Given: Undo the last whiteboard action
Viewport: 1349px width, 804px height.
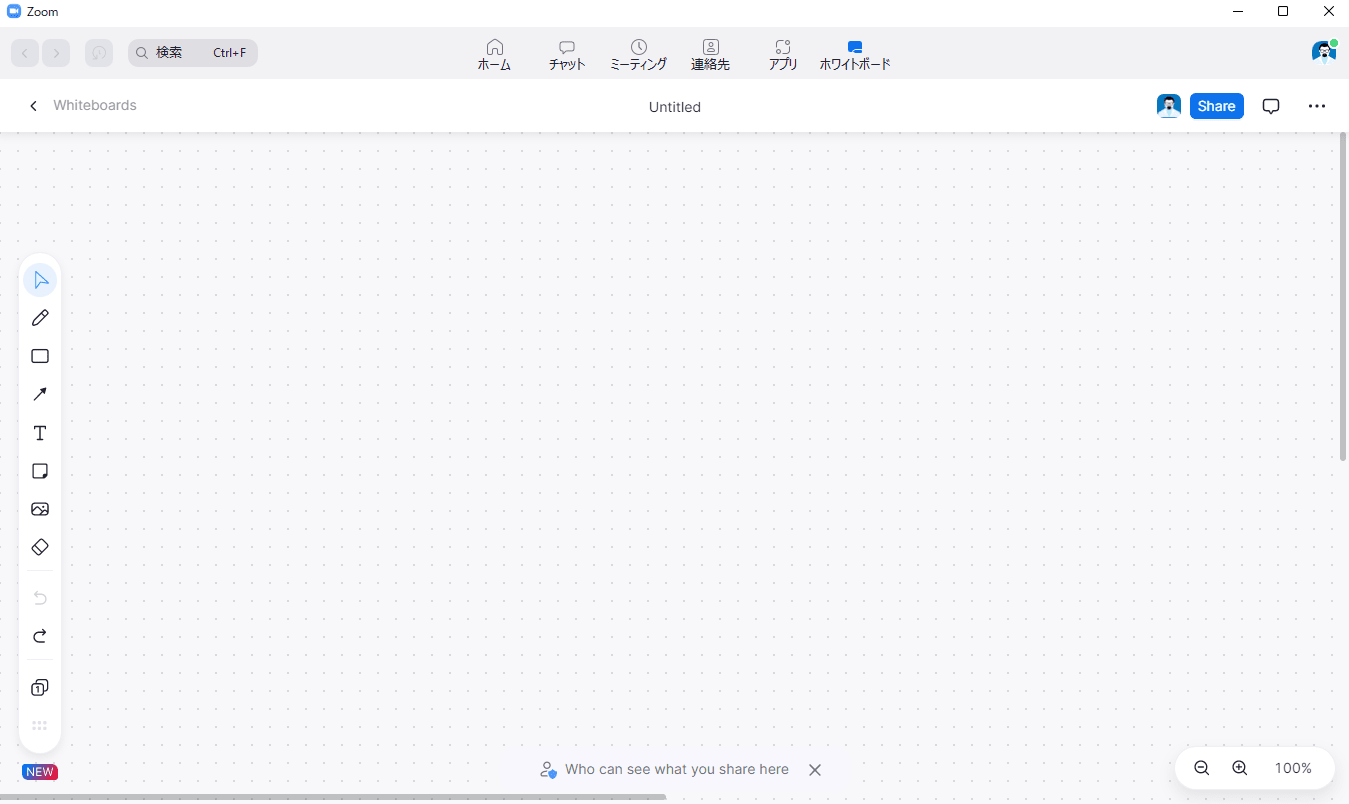Looking at the screenshot, I should click(40, 598).
